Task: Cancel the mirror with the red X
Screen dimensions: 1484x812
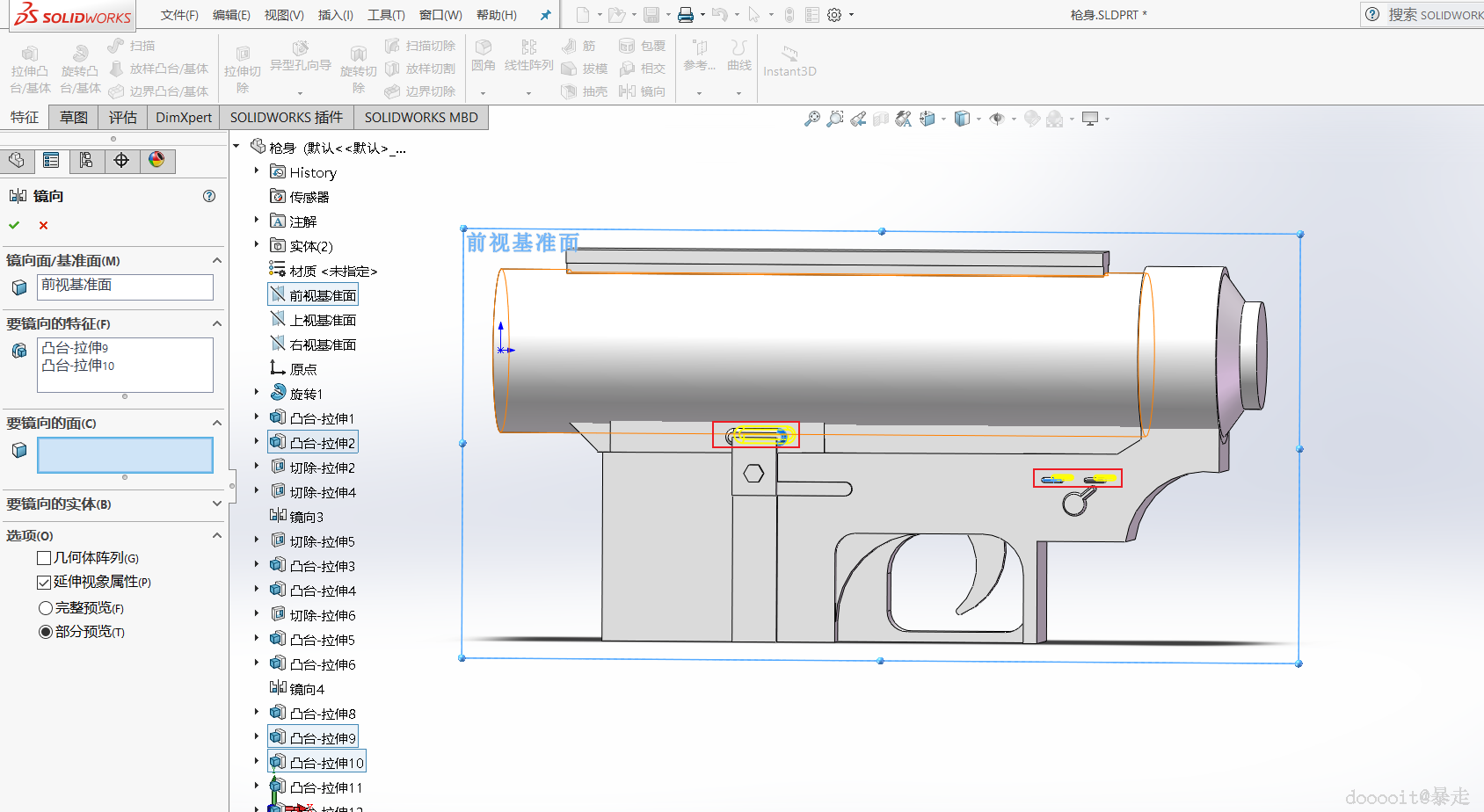Action: 43,225
